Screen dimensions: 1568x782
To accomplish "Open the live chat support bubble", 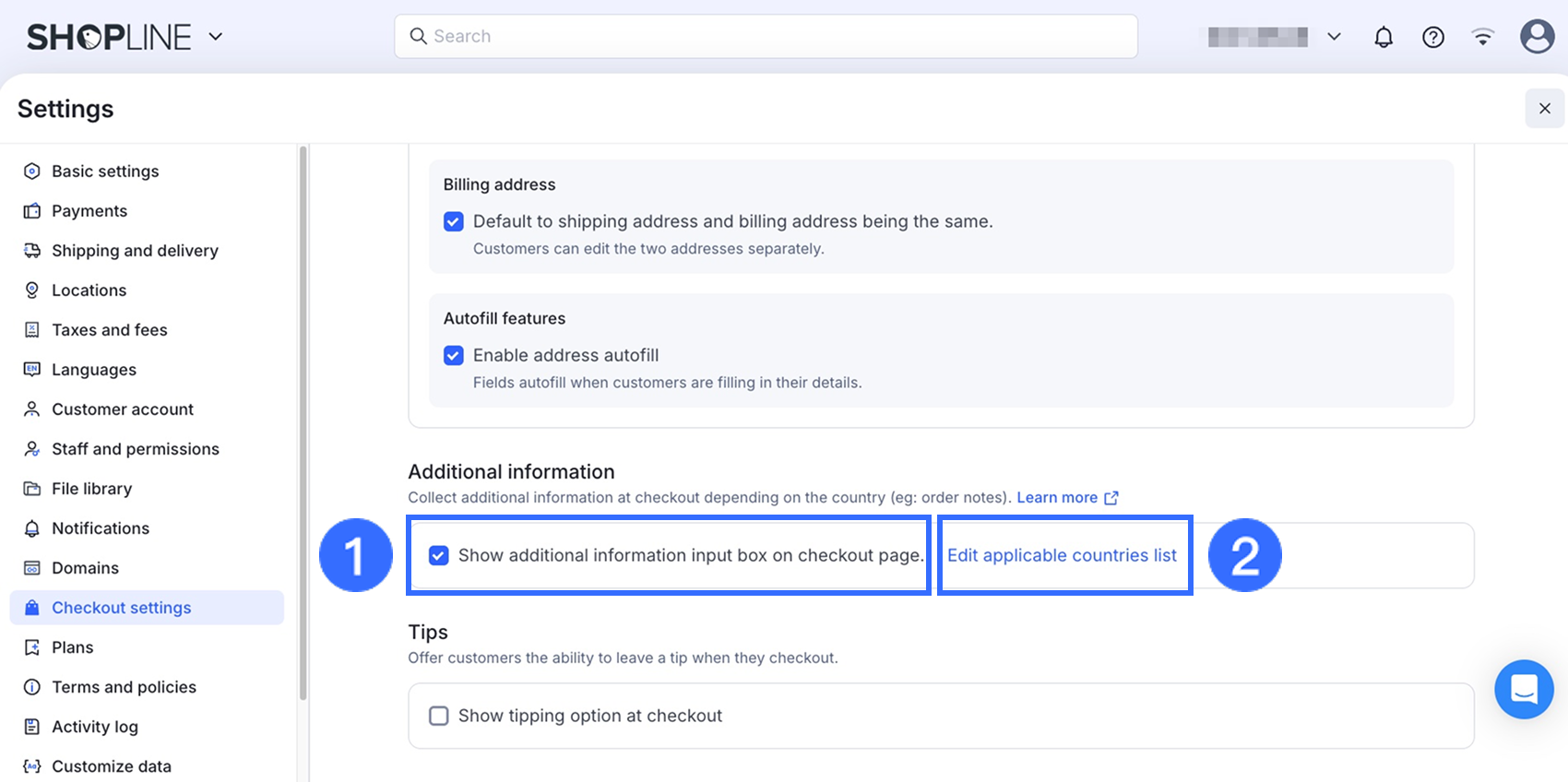I will [1524, 689].
